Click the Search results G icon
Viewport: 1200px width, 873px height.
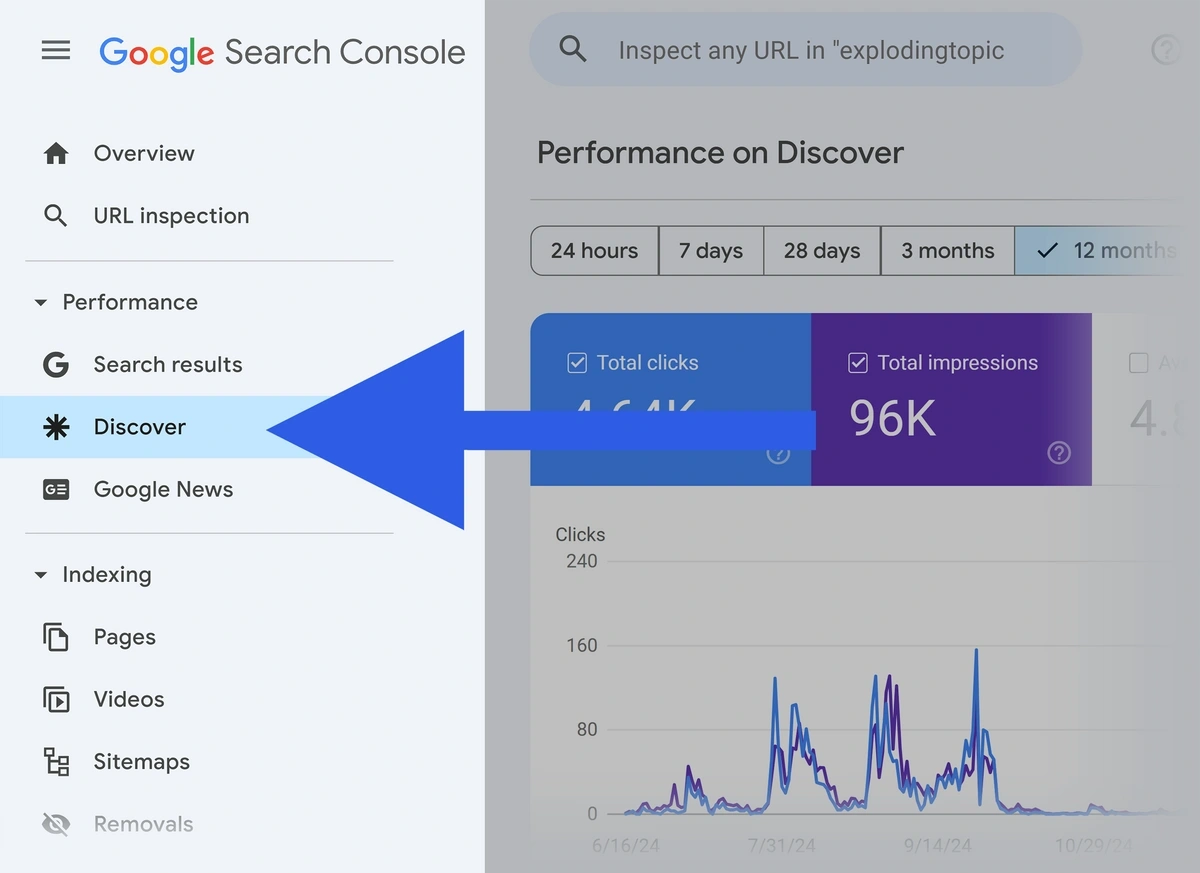[x=56, y=364]
